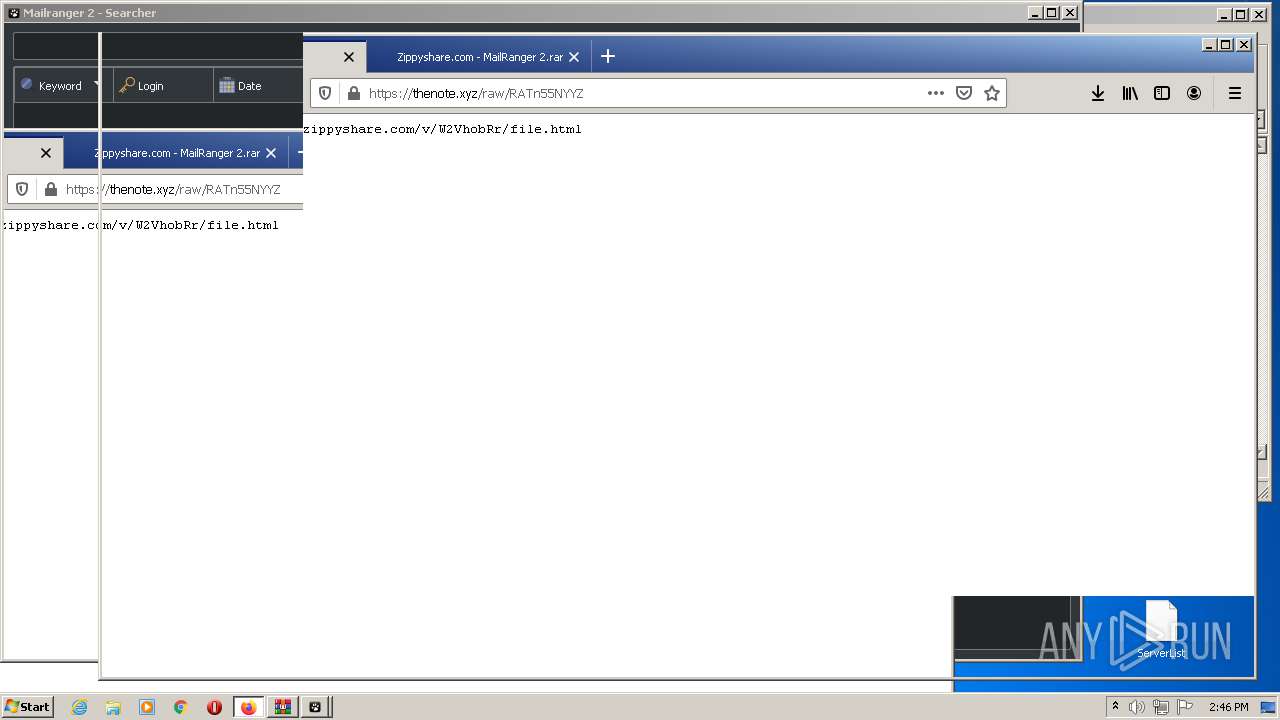Save page to Pocket icon
Viewport: 1280px width, 720px height.
point(964,93)
